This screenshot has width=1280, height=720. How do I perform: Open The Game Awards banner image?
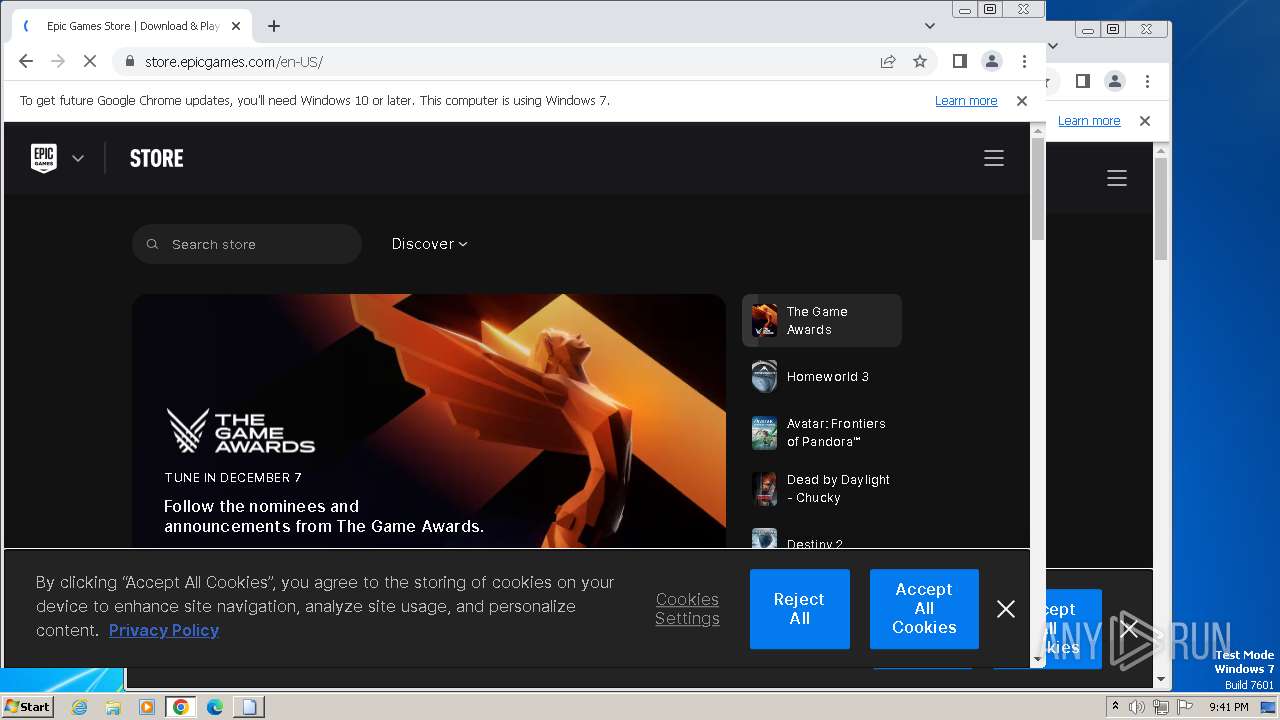429,421
